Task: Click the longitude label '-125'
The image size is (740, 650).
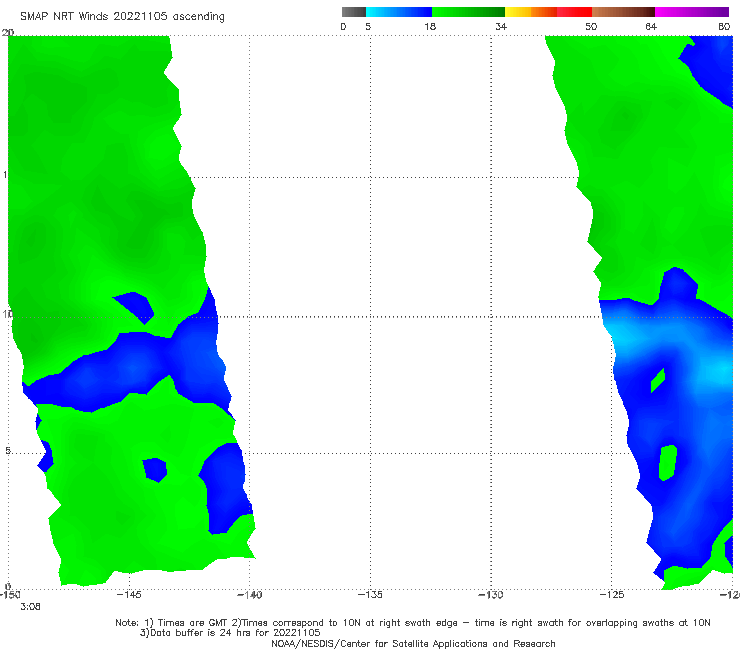Action: [612, 595]
